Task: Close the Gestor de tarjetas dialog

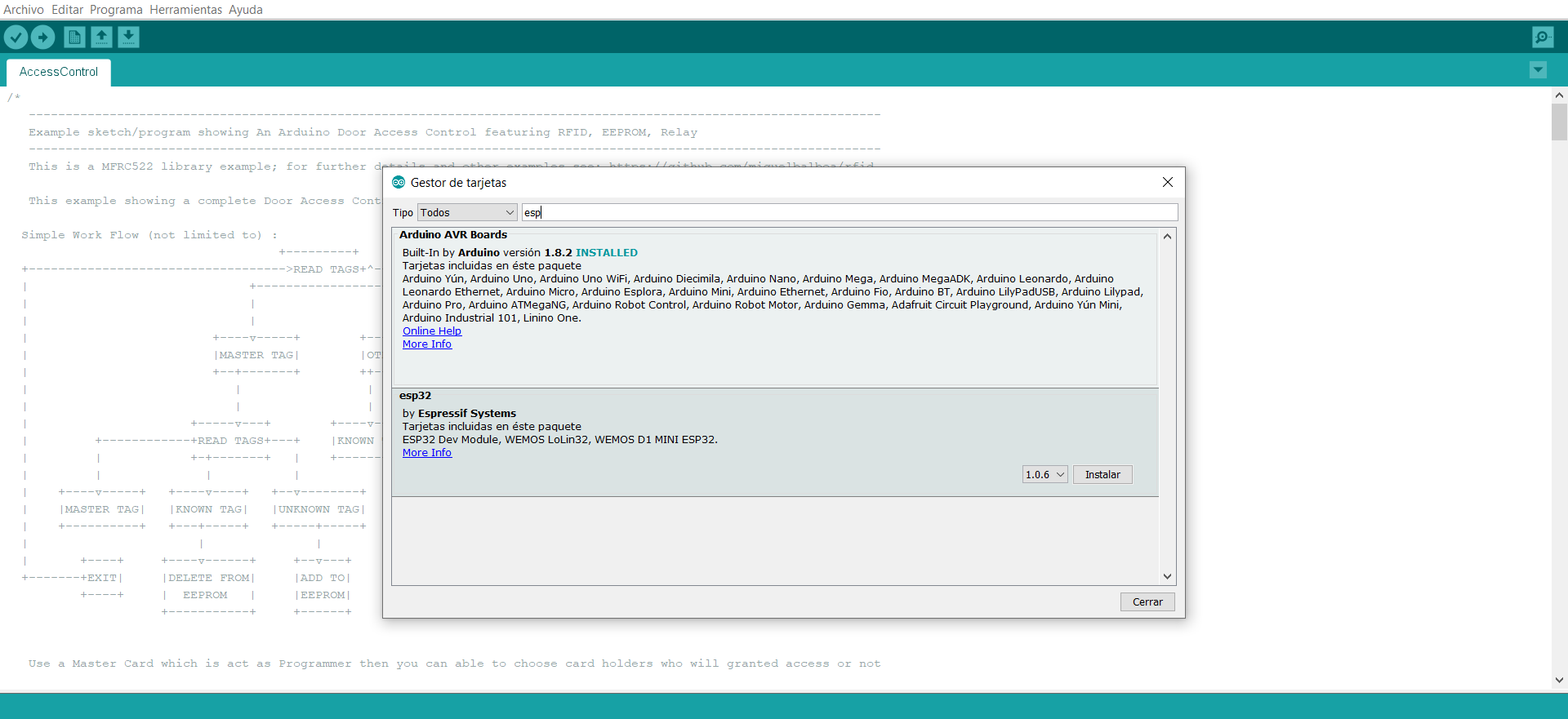Action: pyautogui.click(x=1168, y=182)
